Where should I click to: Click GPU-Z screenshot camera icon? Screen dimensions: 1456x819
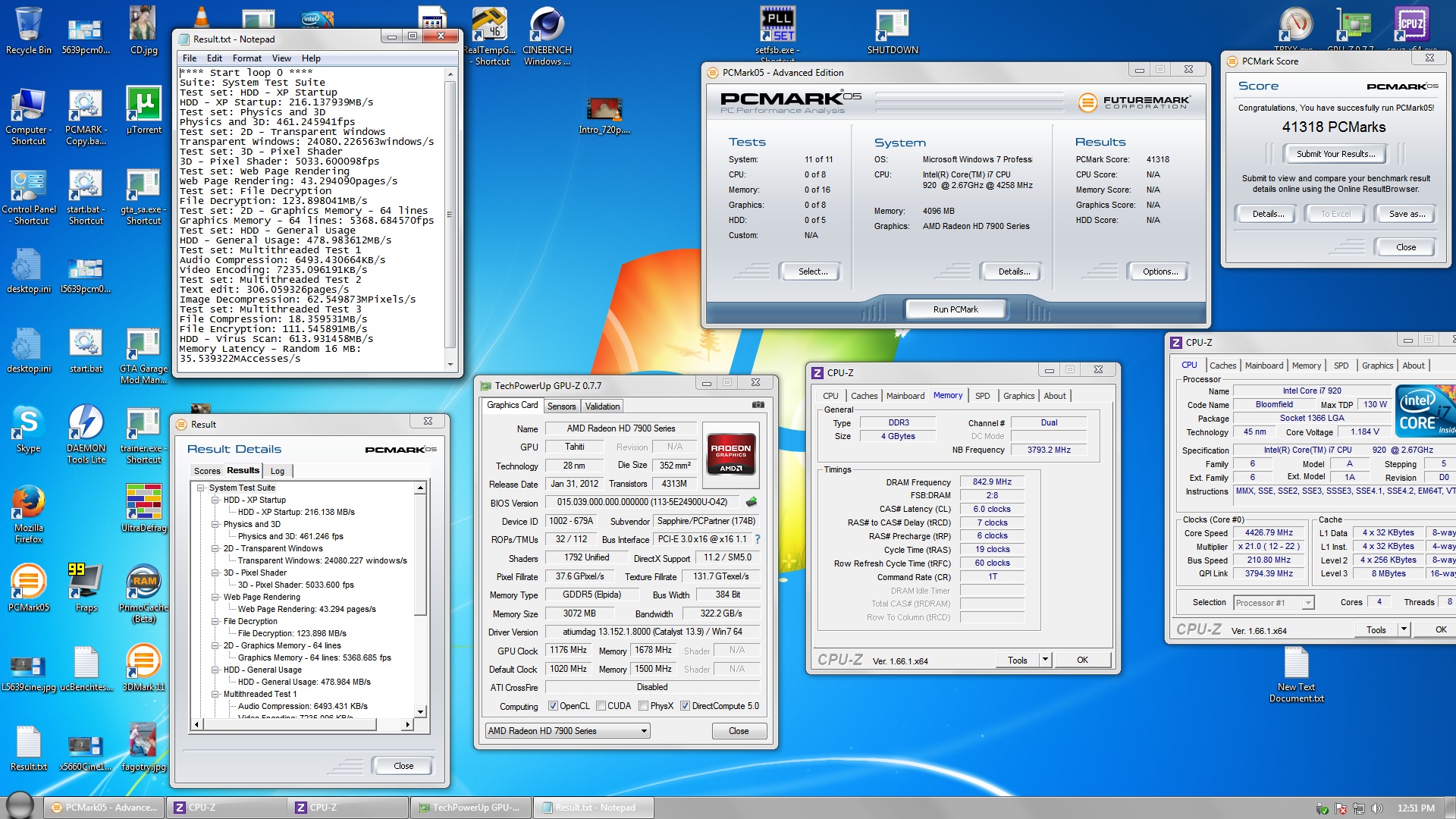point(758,405)
